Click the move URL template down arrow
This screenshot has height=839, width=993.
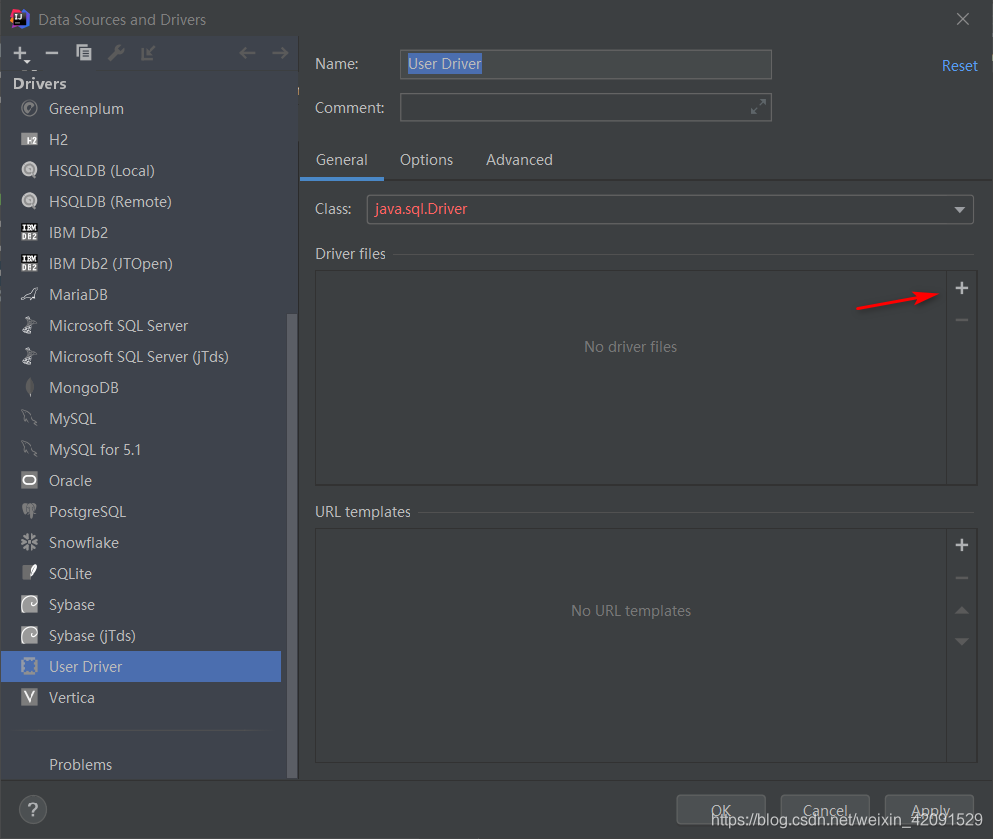(961, 641)
